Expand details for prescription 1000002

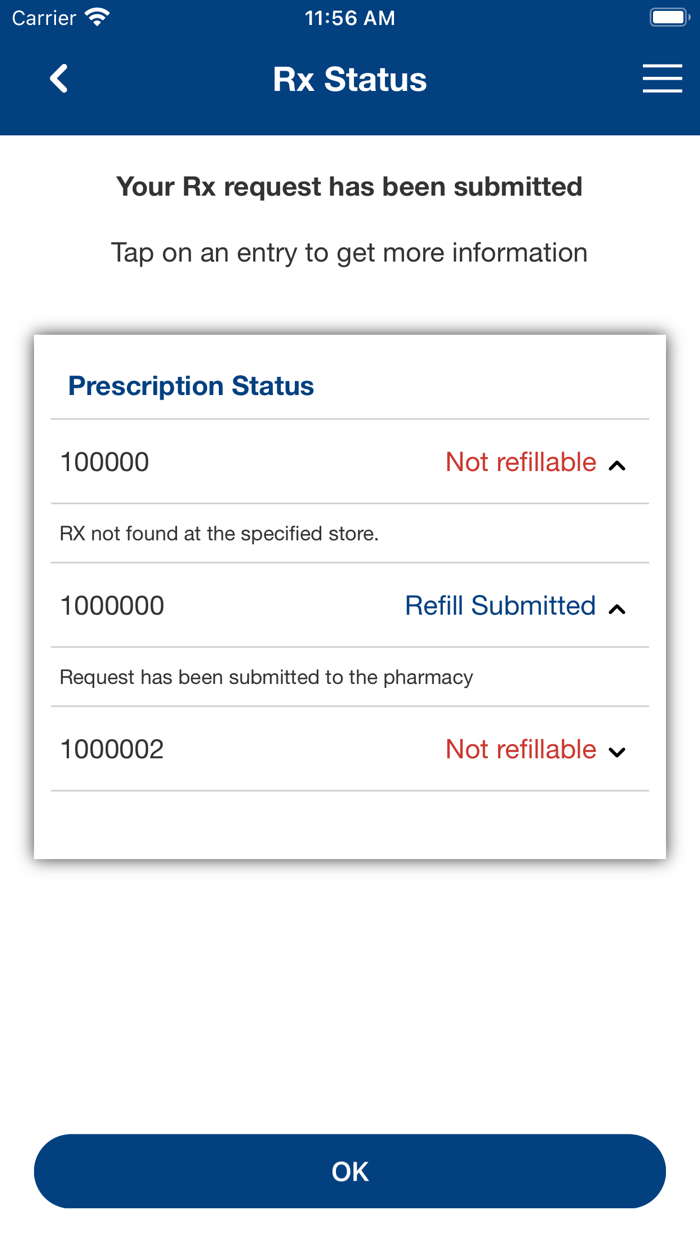point(618,750)
